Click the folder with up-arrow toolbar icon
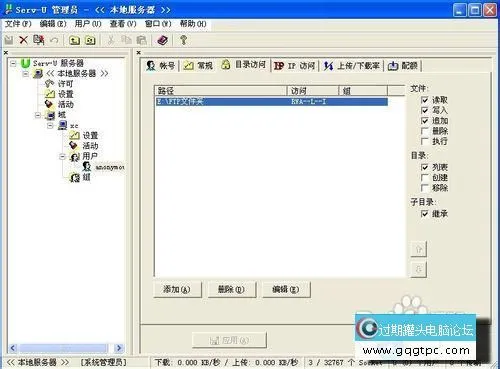Viewport: 500px width, 369px height. (x=74, y=40)
